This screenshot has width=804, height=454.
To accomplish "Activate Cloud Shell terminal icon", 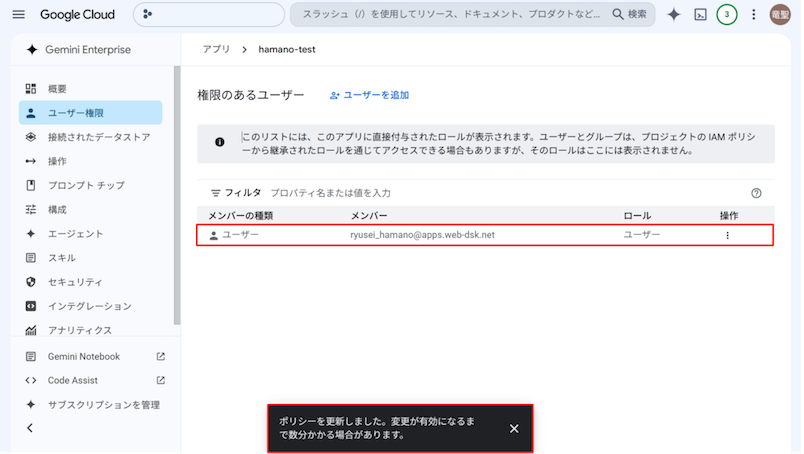I will (700, 14).
